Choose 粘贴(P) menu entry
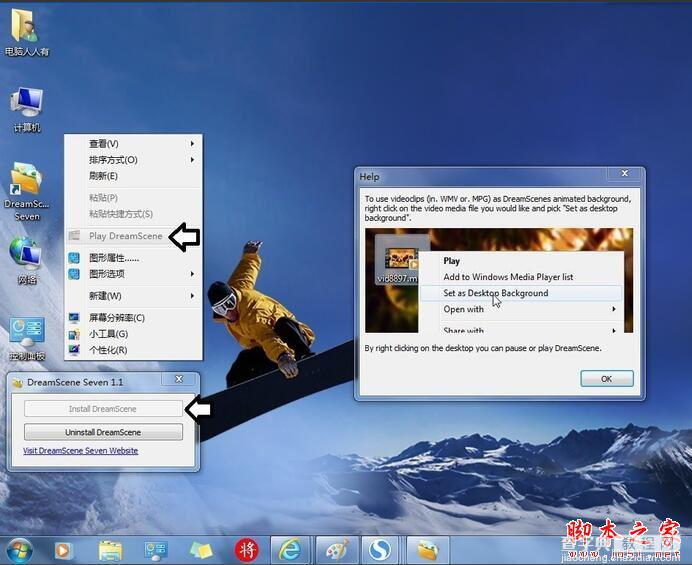The width and height of the screenshot is (692, 565). (x=133, y=198)
